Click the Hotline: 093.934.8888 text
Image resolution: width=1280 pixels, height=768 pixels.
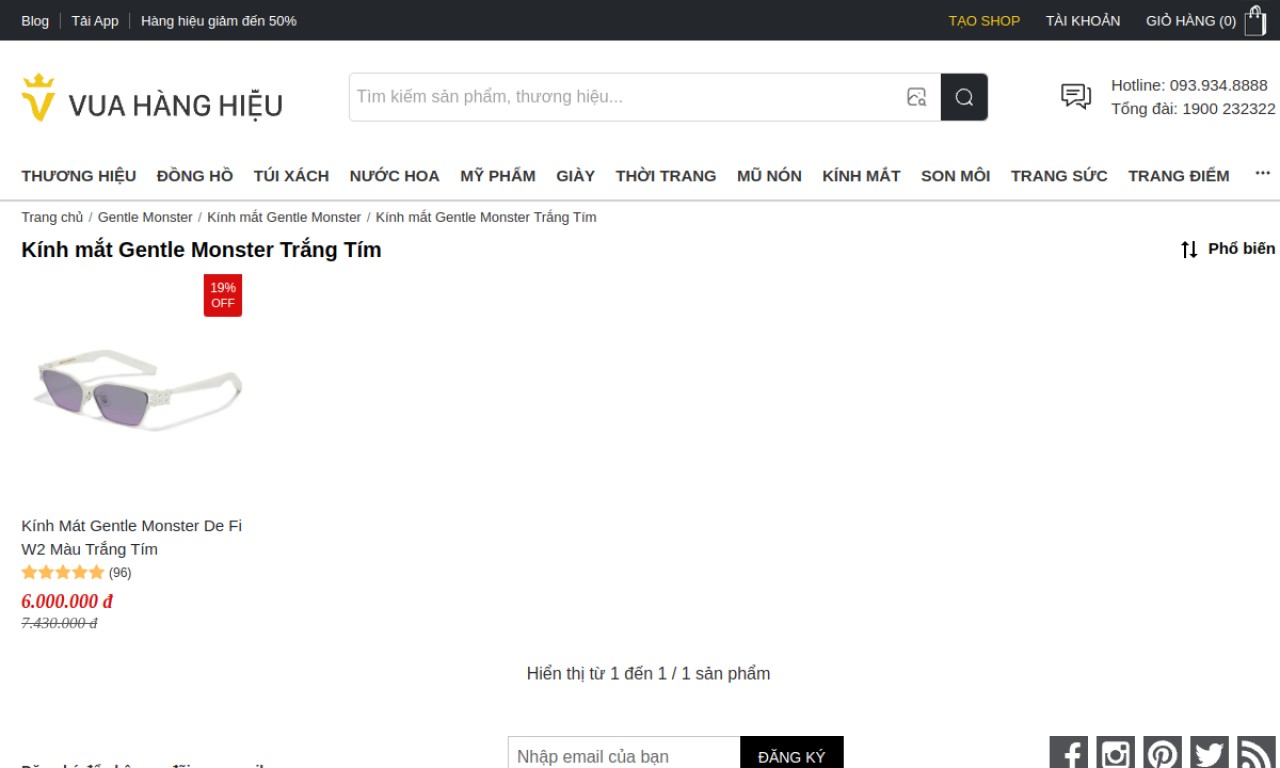click(x=1189, y=85)
